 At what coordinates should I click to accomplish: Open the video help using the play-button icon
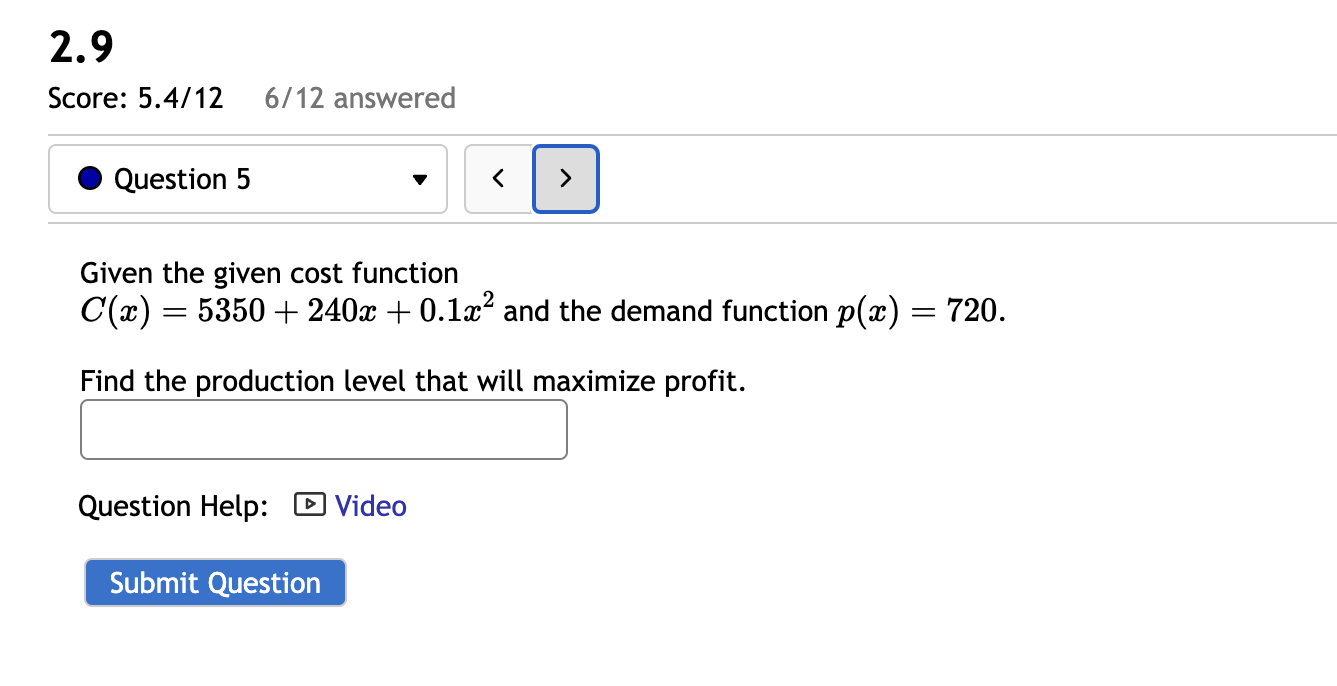tap(311, 505)
